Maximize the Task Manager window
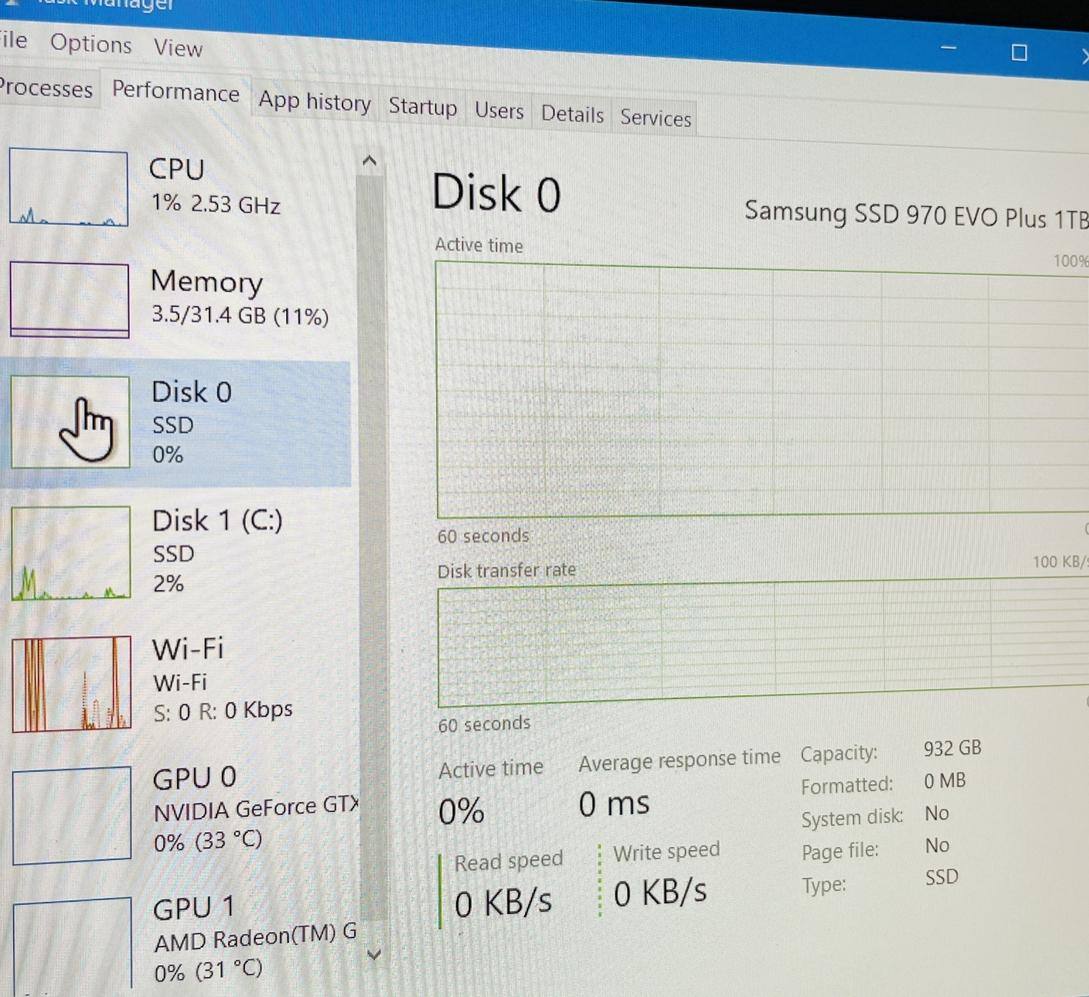1089x997 pixels. [x=1019, y=52]
